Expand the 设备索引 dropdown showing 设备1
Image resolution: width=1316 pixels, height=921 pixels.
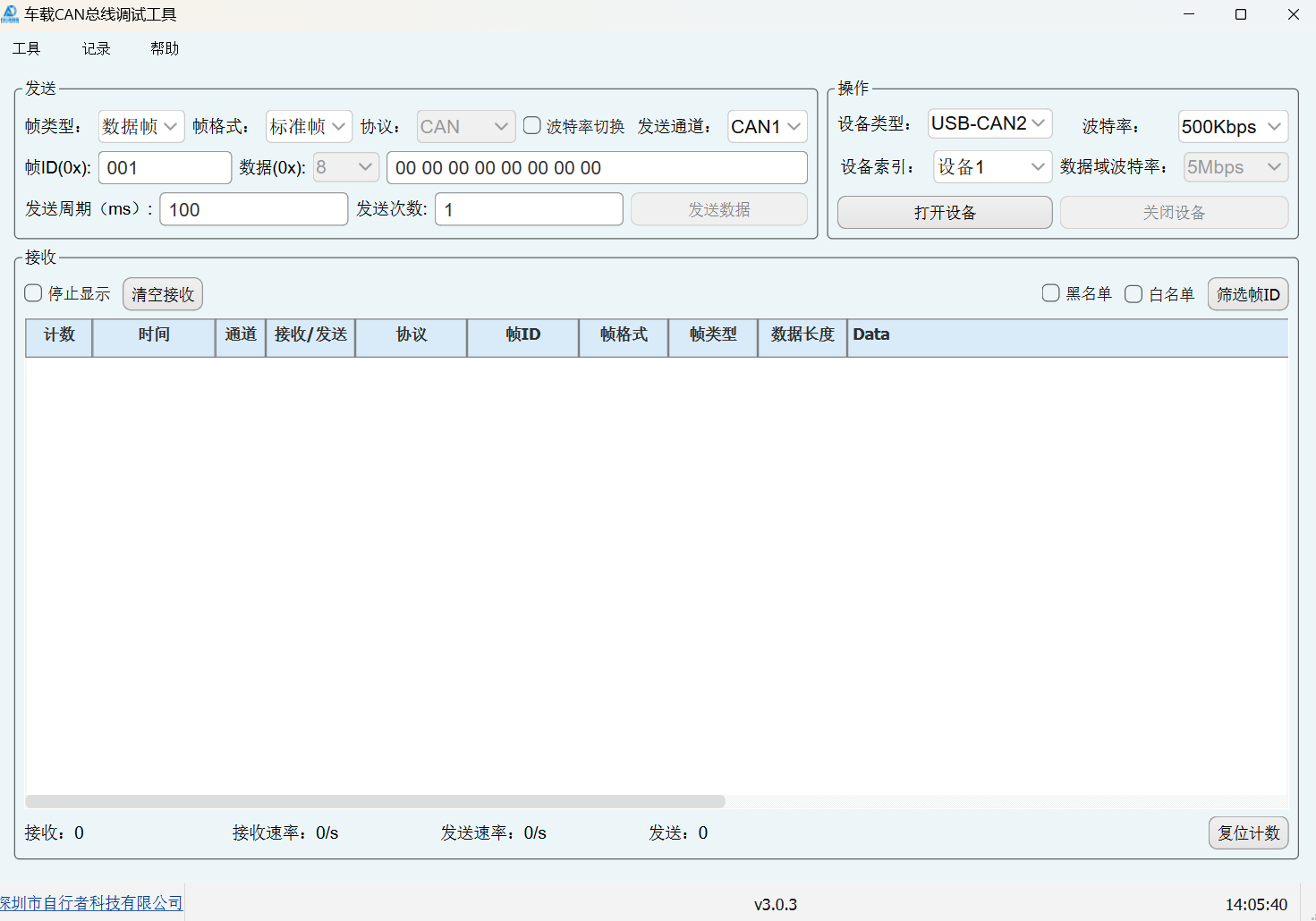(x=992, y=167)
